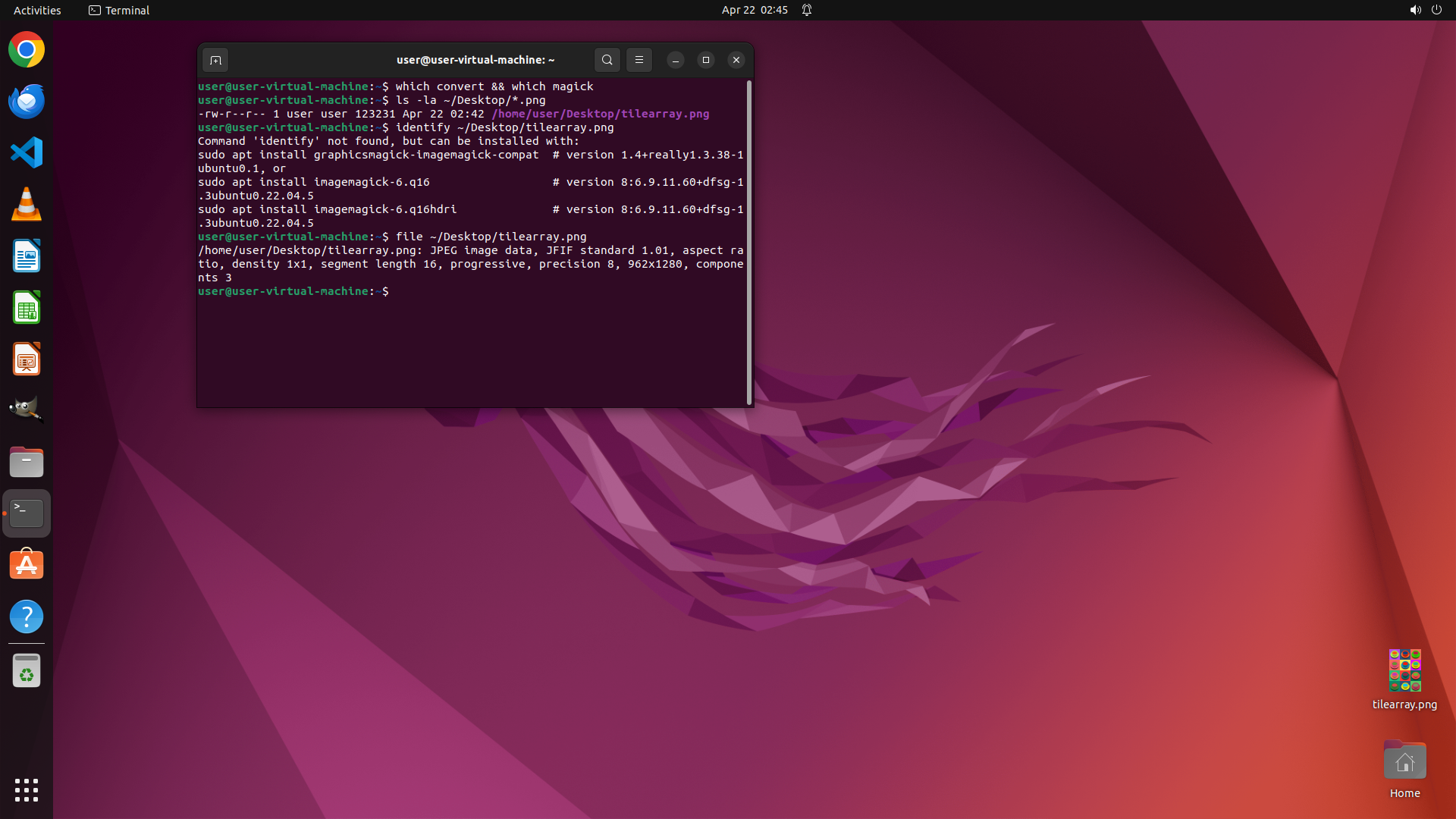Open LibreOffice Impress from dock
Image resolution: width=1456 pixels, height=819 pixels.
point(27,359)
